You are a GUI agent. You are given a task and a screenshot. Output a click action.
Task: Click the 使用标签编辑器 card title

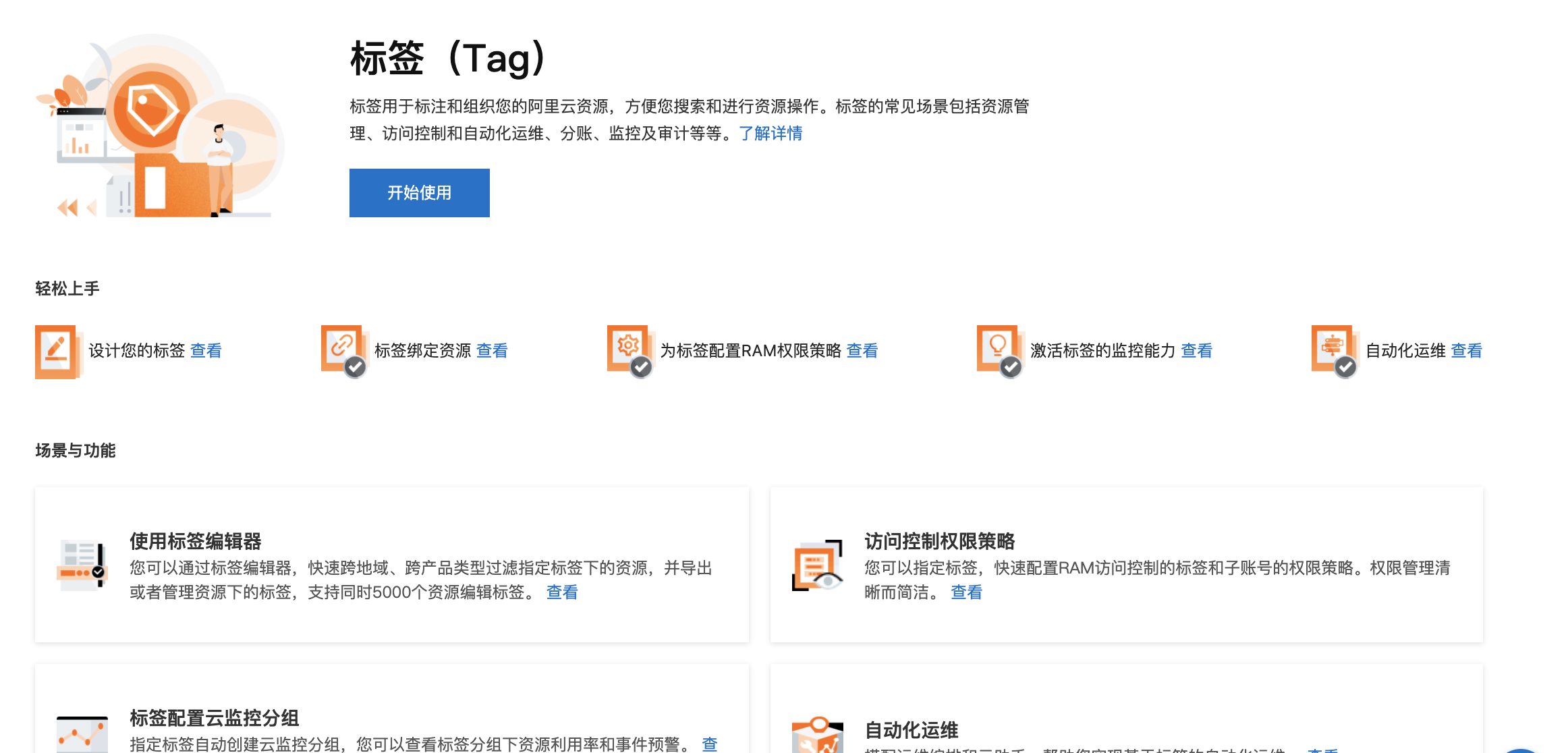tap(196, 541)
